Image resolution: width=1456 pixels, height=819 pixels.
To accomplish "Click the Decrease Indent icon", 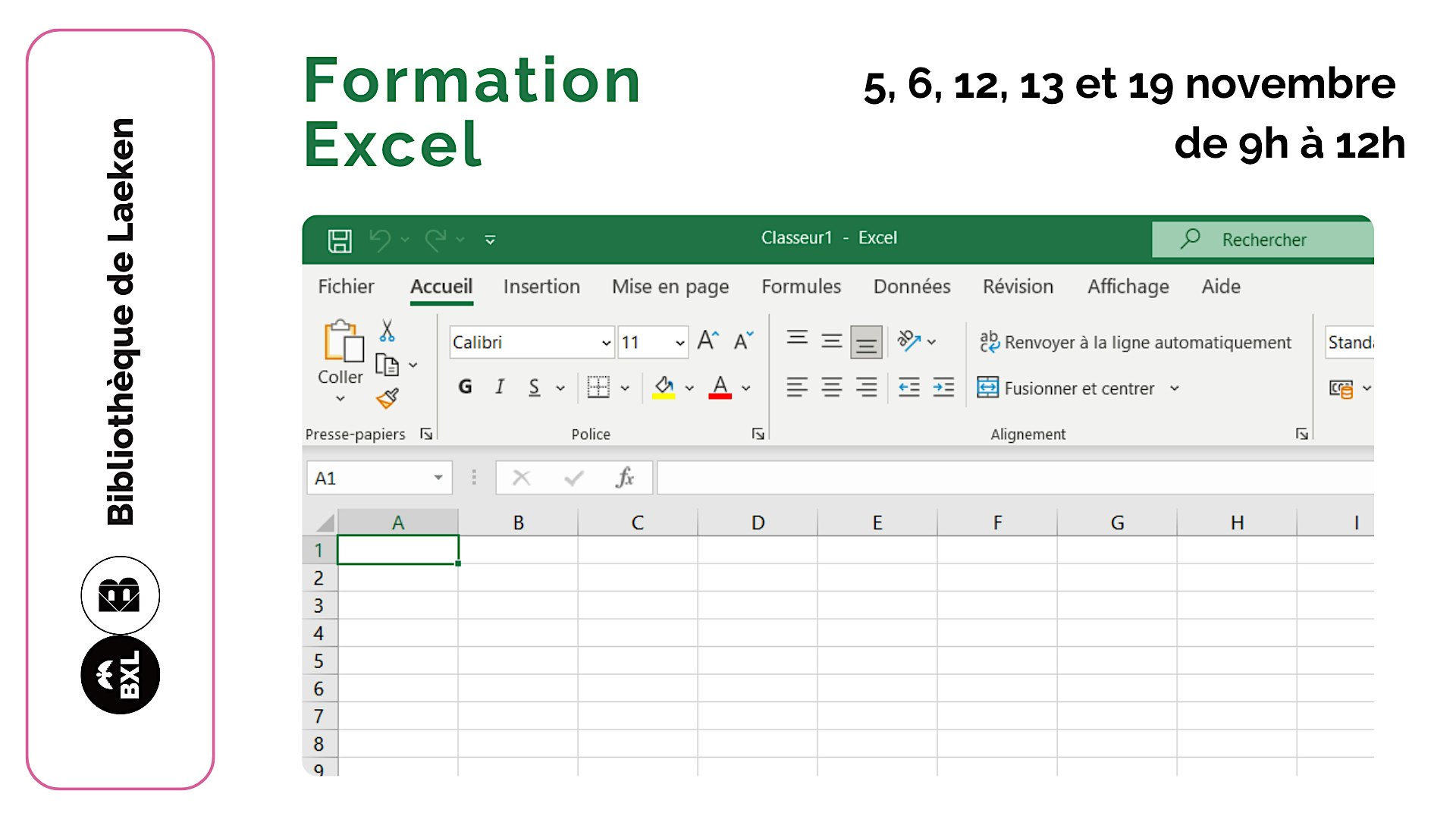I will point(908,388).
